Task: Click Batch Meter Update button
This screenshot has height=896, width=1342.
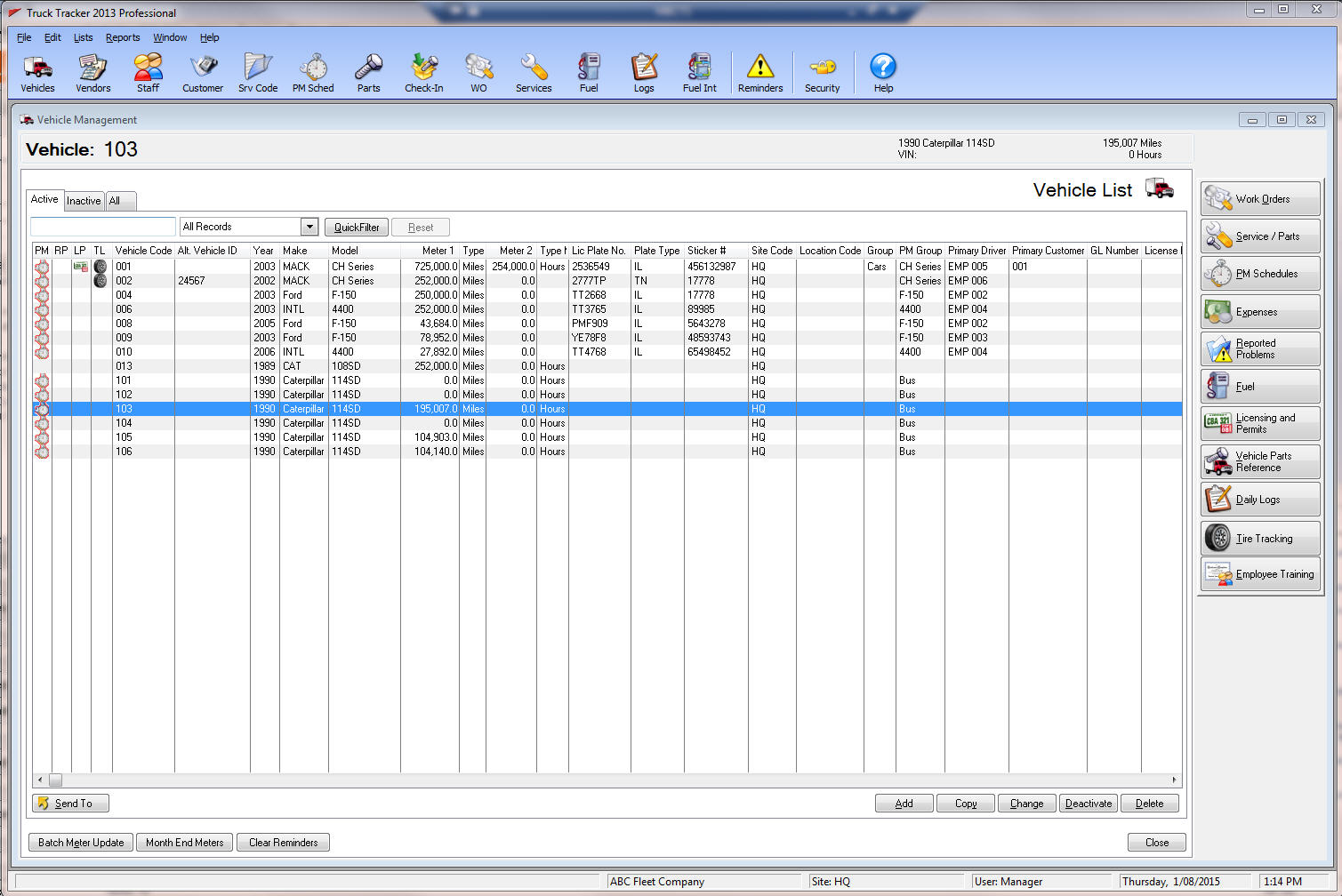Action: [x=81, y=843]
